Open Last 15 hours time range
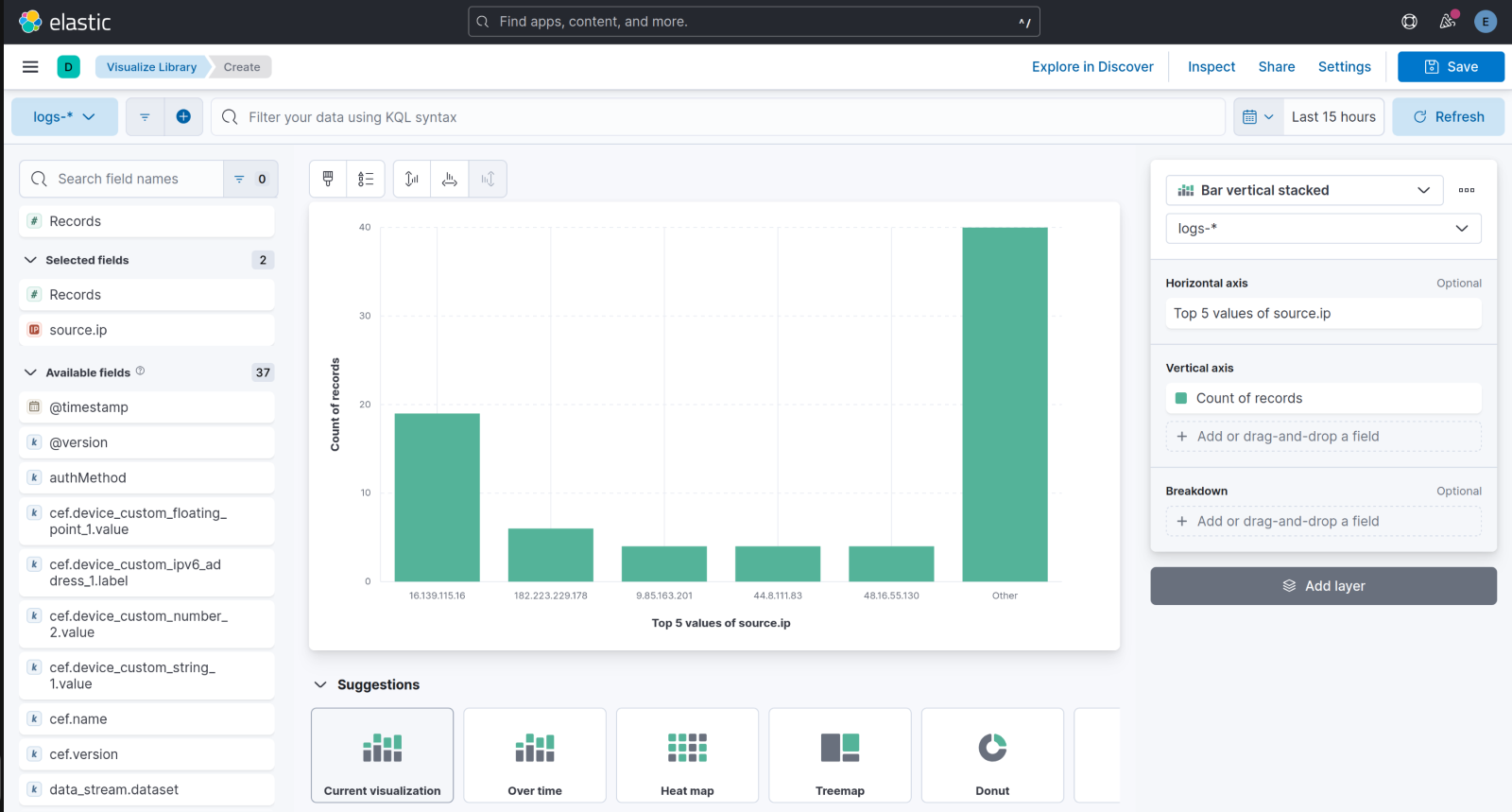Screen dimensions: 1512x812 pos(1333,117)
